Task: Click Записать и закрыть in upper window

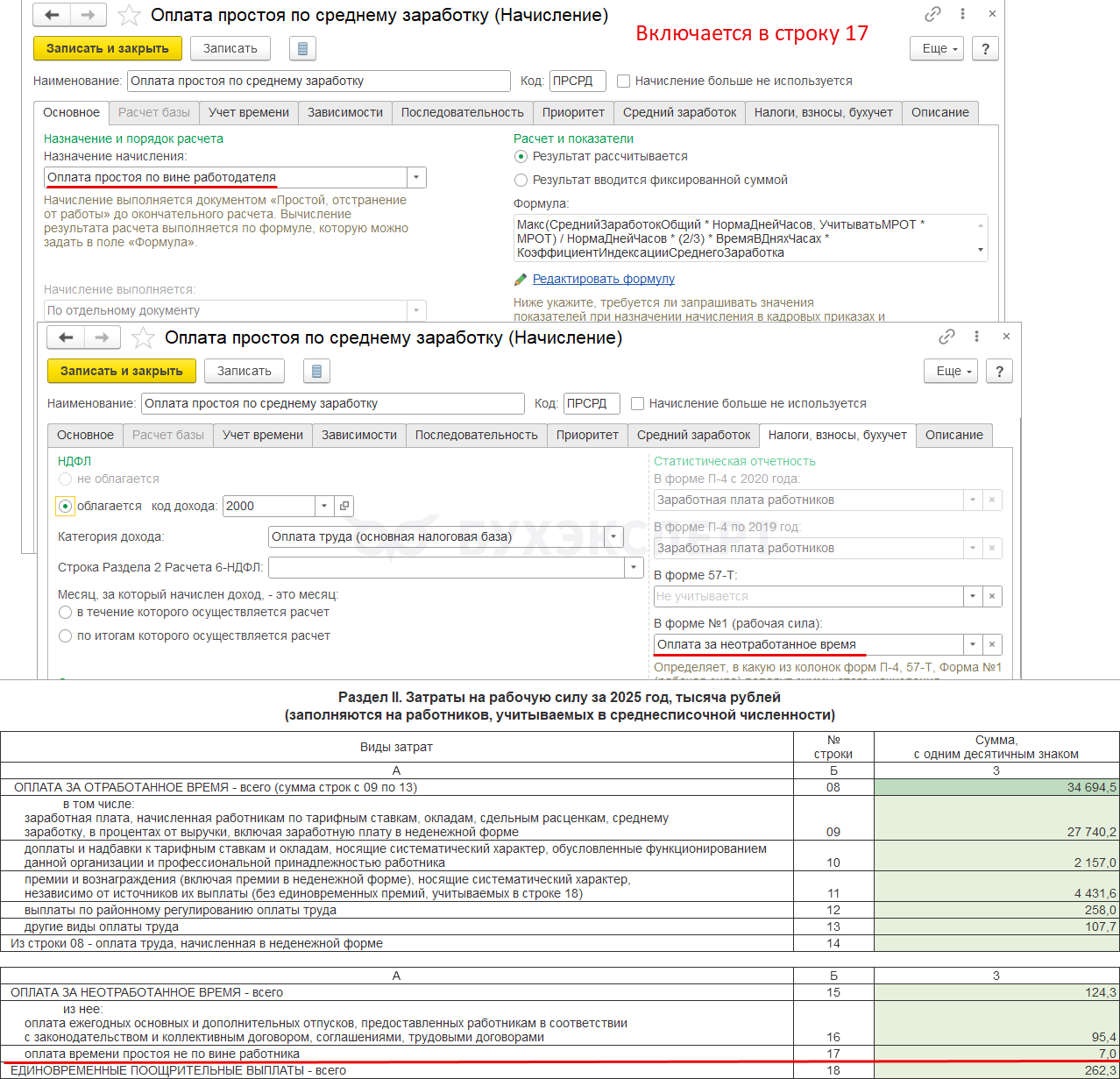Action: click(x=108, y=48)
